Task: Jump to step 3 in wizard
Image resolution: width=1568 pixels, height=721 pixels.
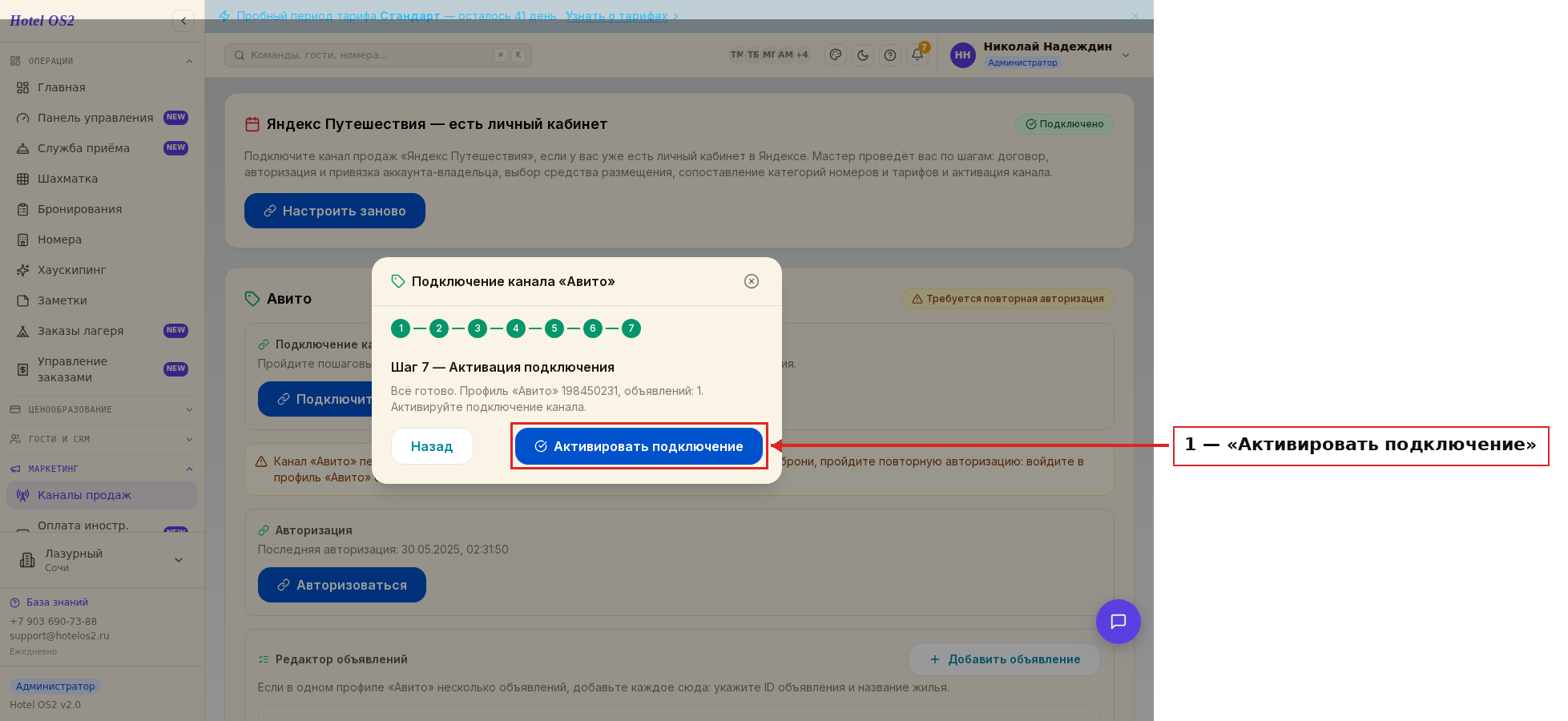Action: (478, 328)
